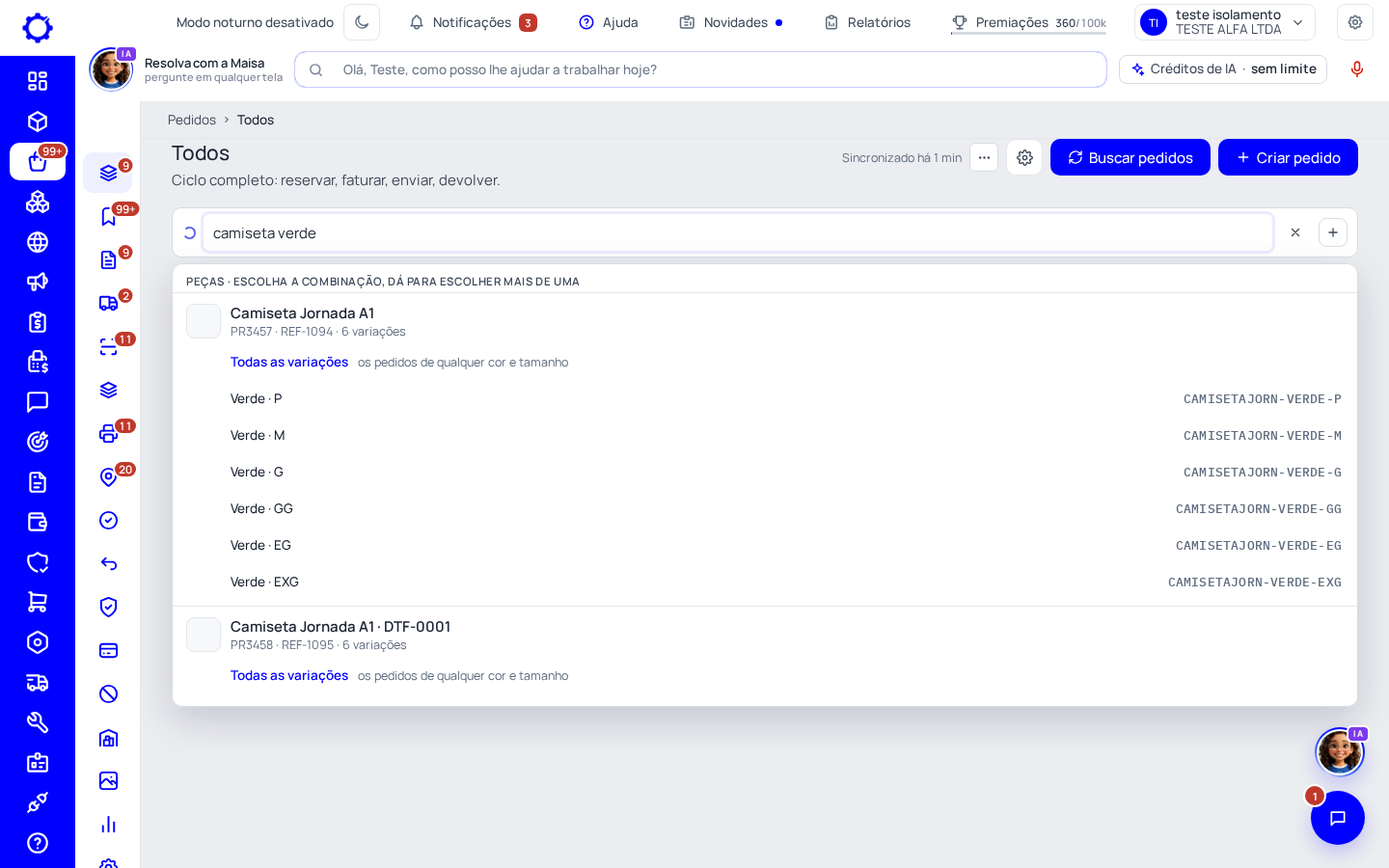Open Relatórios in the top bar

pyautogui.click(x=867, y=22)
